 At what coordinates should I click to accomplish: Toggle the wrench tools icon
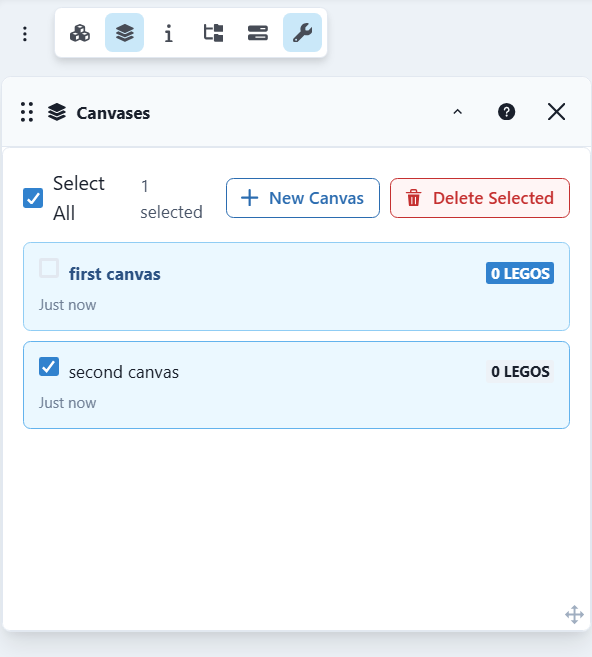click(302, 33)
